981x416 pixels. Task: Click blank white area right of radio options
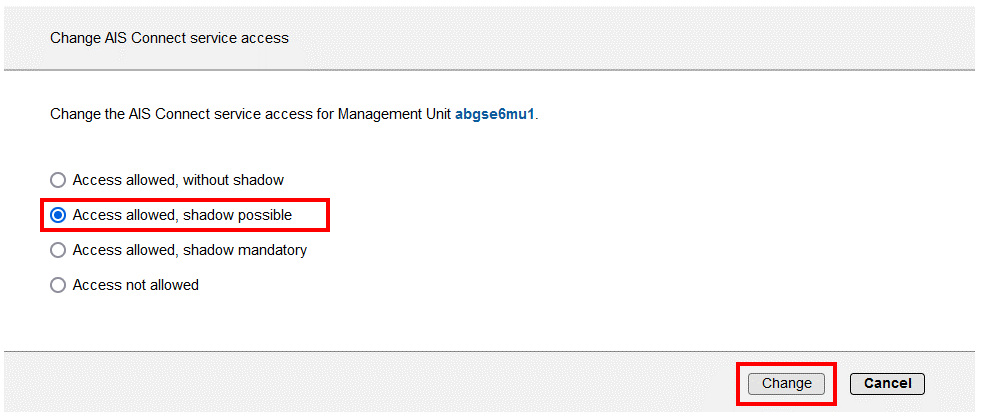tap(650, 230)
